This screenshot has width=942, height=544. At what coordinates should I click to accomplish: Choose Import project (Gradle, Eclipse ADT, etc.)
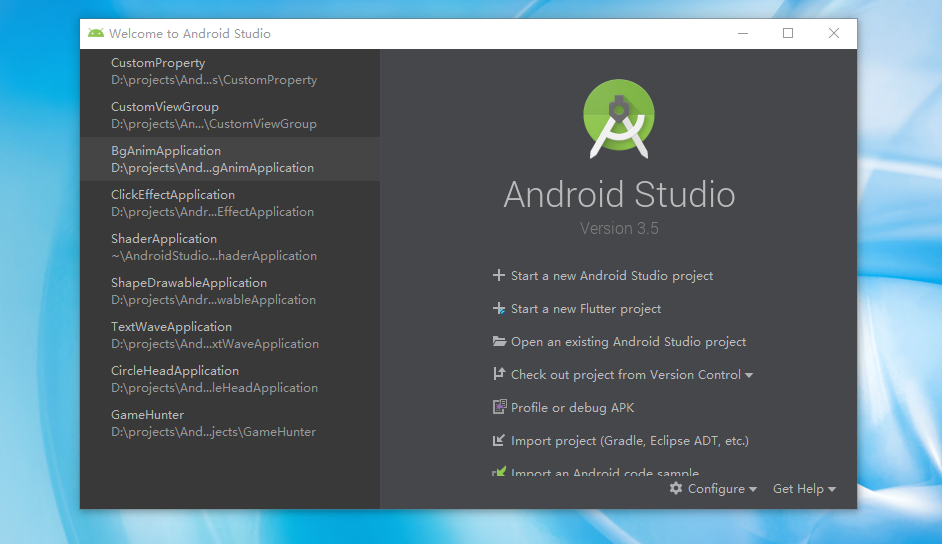point(621,441)
